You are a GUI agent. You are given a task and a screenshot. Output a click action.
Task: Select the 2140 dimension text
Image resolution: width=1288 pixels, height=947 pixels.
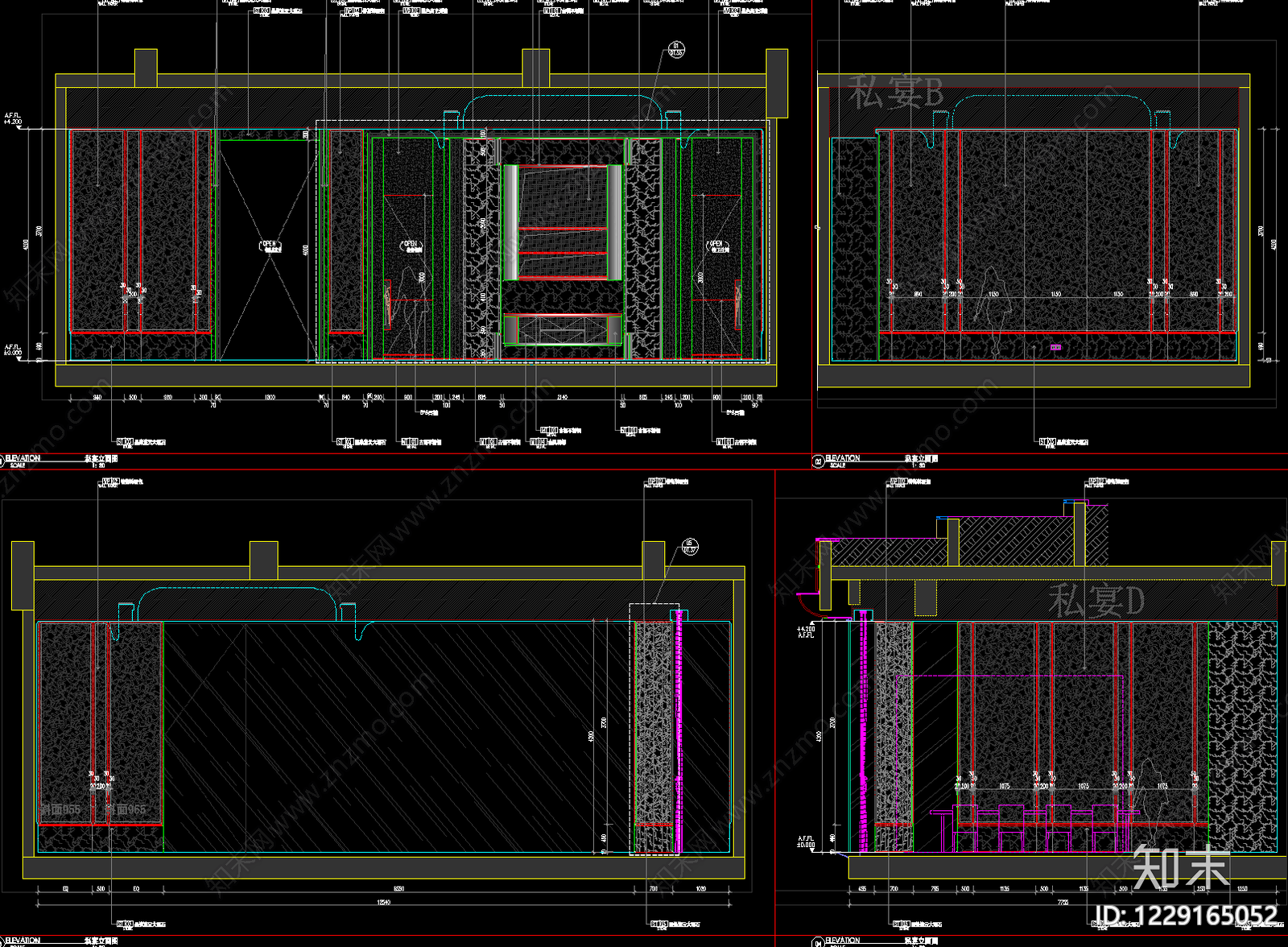click(x=562, y=397)
